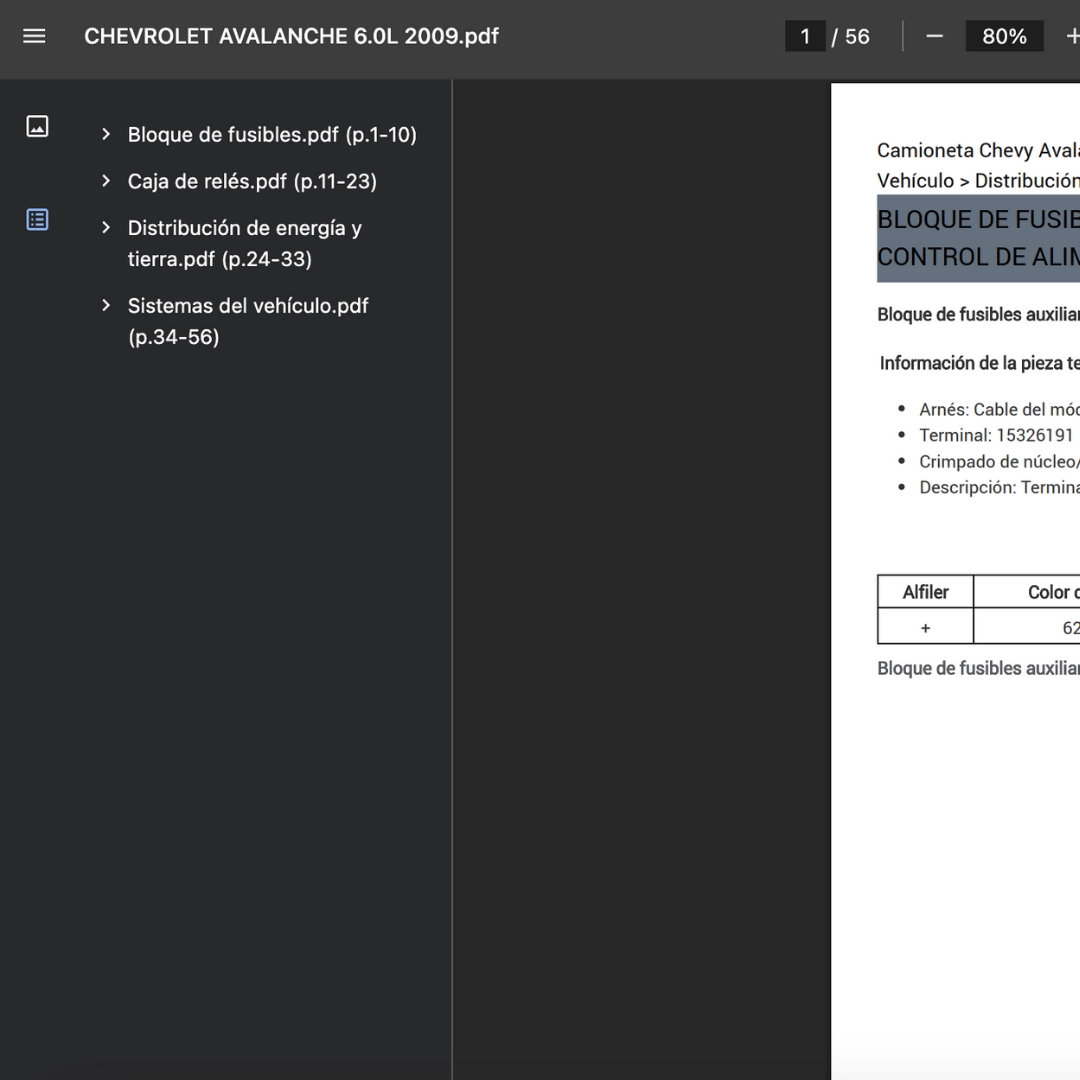Click the 'Terminal: 15326191' bullet text

(996, 435)
